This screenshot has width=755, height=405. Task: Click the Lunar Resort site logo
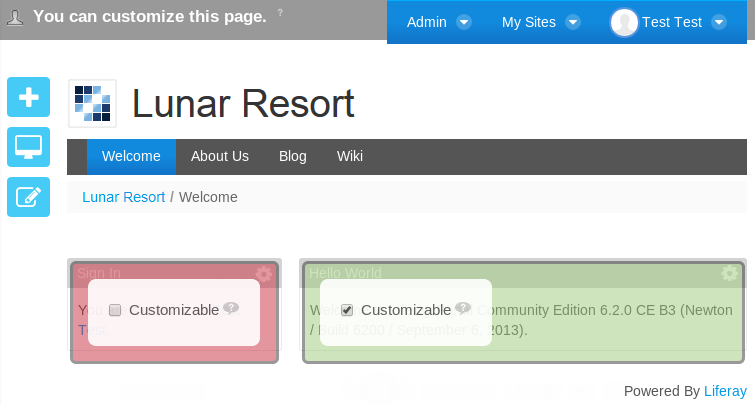click(92, 104)
